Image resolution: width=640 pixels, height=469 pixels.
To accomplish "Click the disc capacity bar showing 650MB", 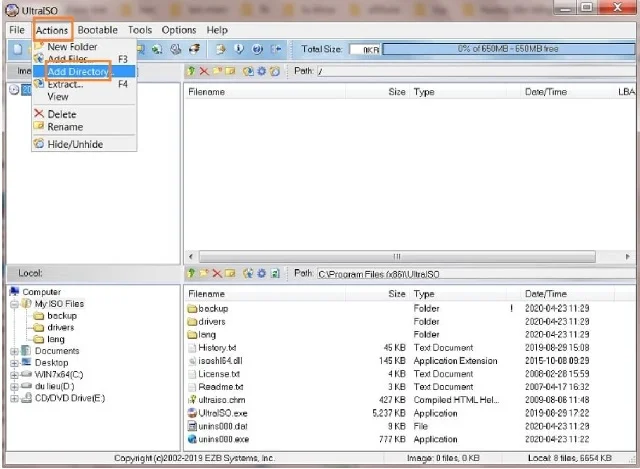I will click(509, 49).
